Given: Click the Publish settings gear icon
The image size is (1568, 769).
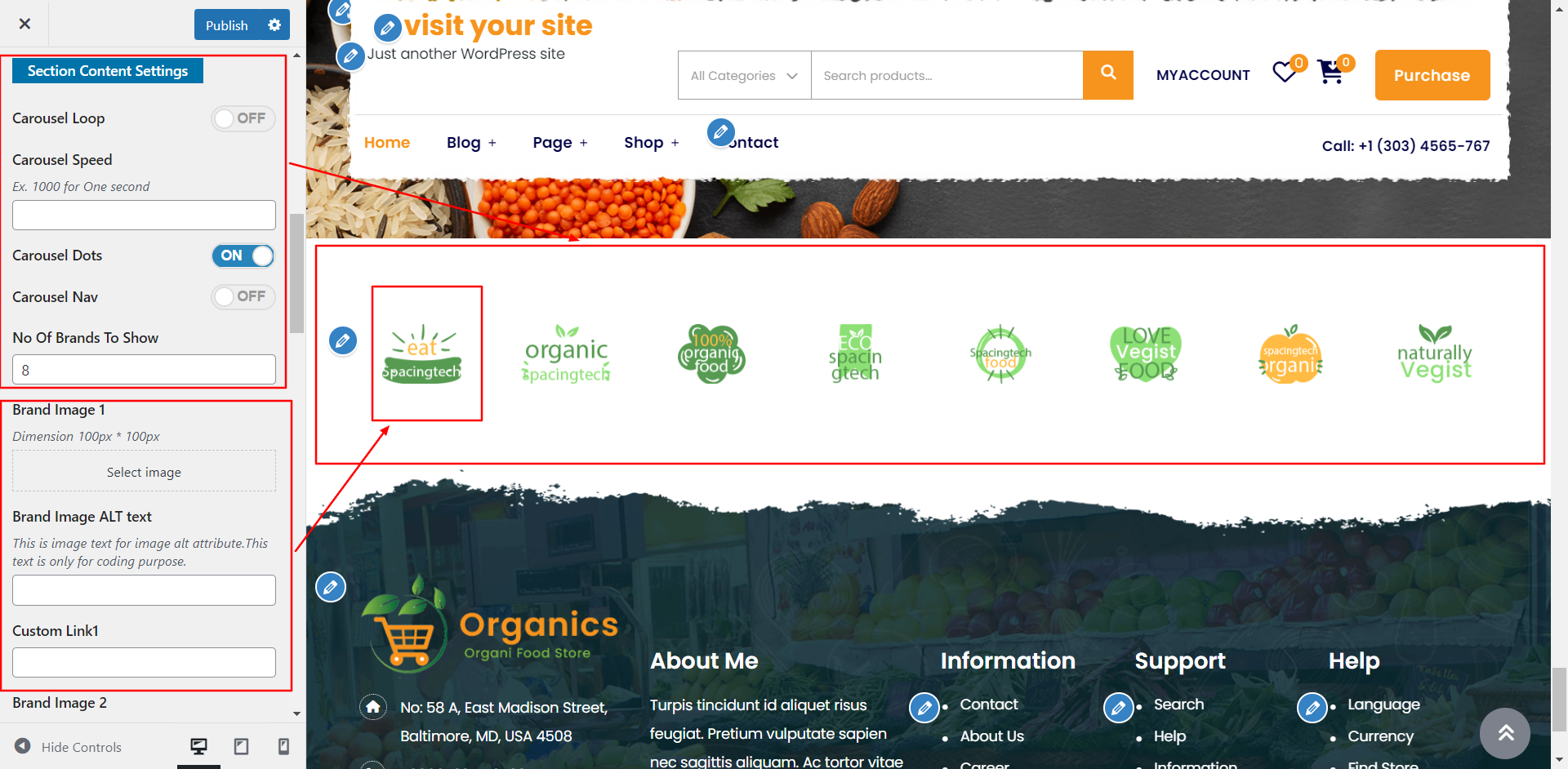Looking at the screenshot, I should (274, 25).
